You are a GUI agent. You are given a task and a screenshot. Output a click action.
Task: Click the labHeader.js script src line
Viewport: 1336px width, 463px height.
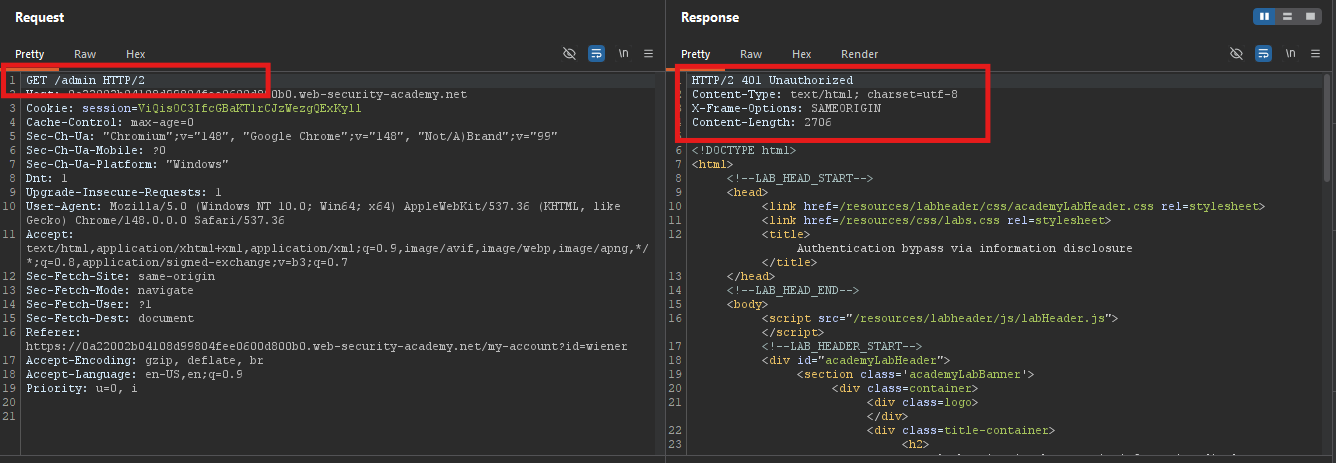(x=940, y=318)
